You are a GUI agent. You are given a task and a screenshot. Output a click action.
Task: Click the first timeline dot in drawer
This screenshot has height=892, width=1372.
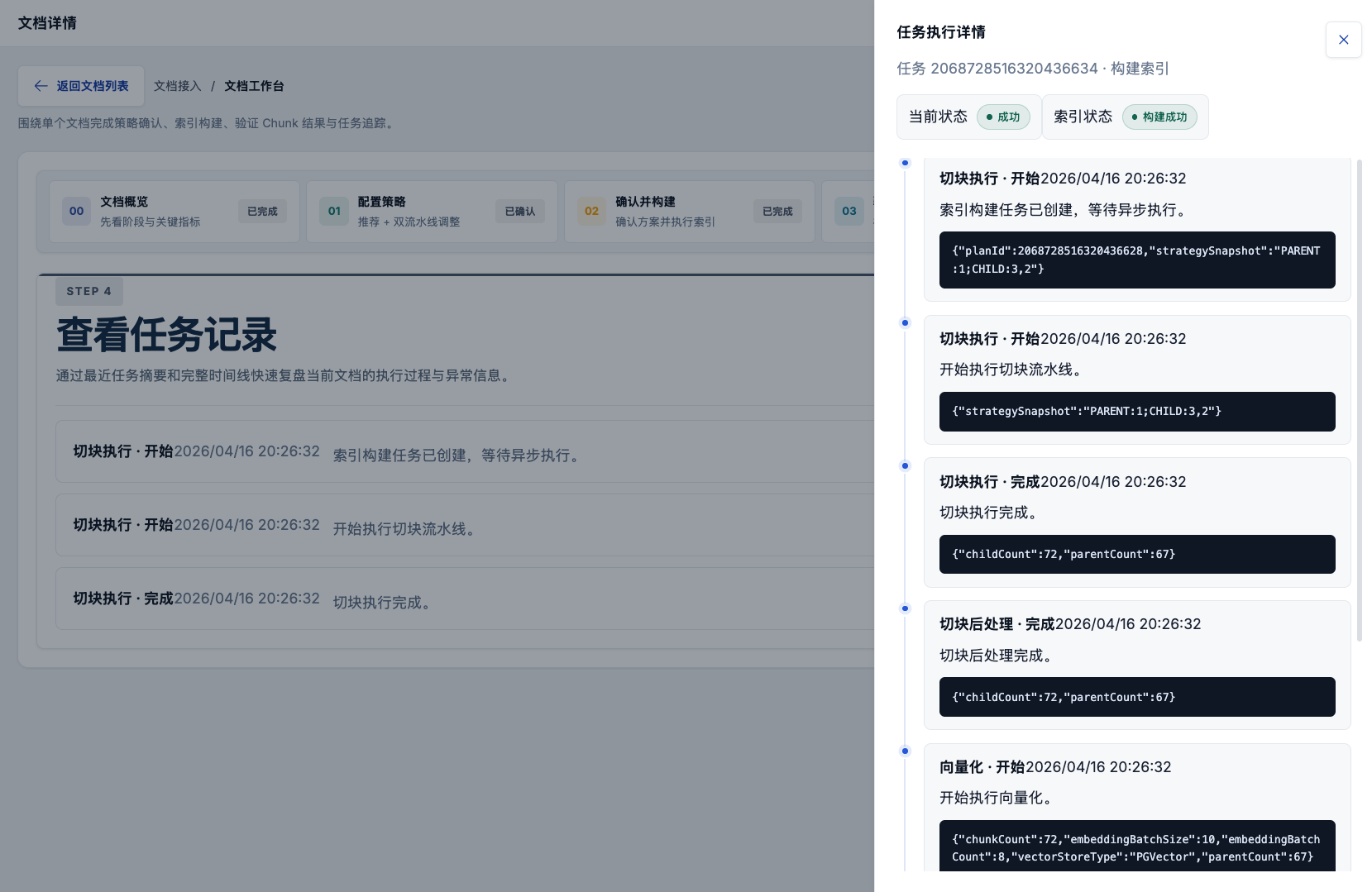905,163
